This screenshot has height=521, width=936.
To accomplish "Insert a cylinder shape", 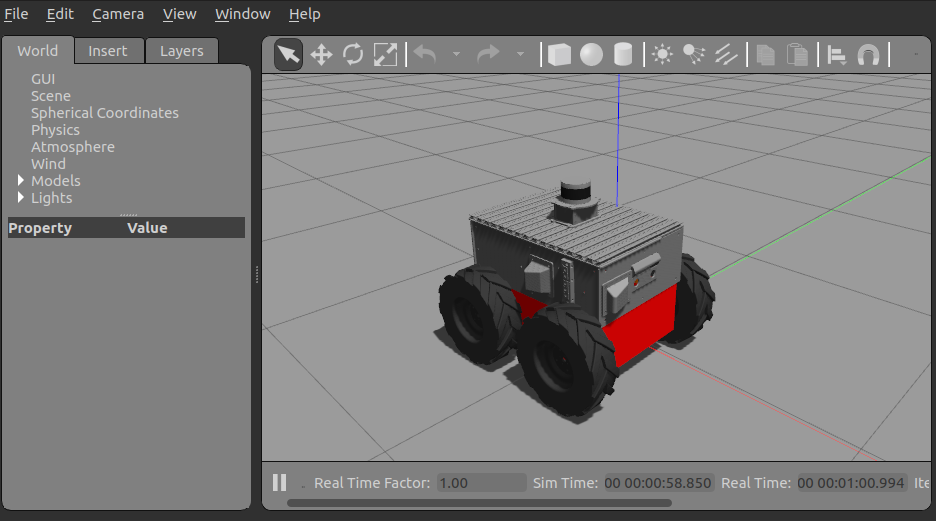I will (623, 54).
